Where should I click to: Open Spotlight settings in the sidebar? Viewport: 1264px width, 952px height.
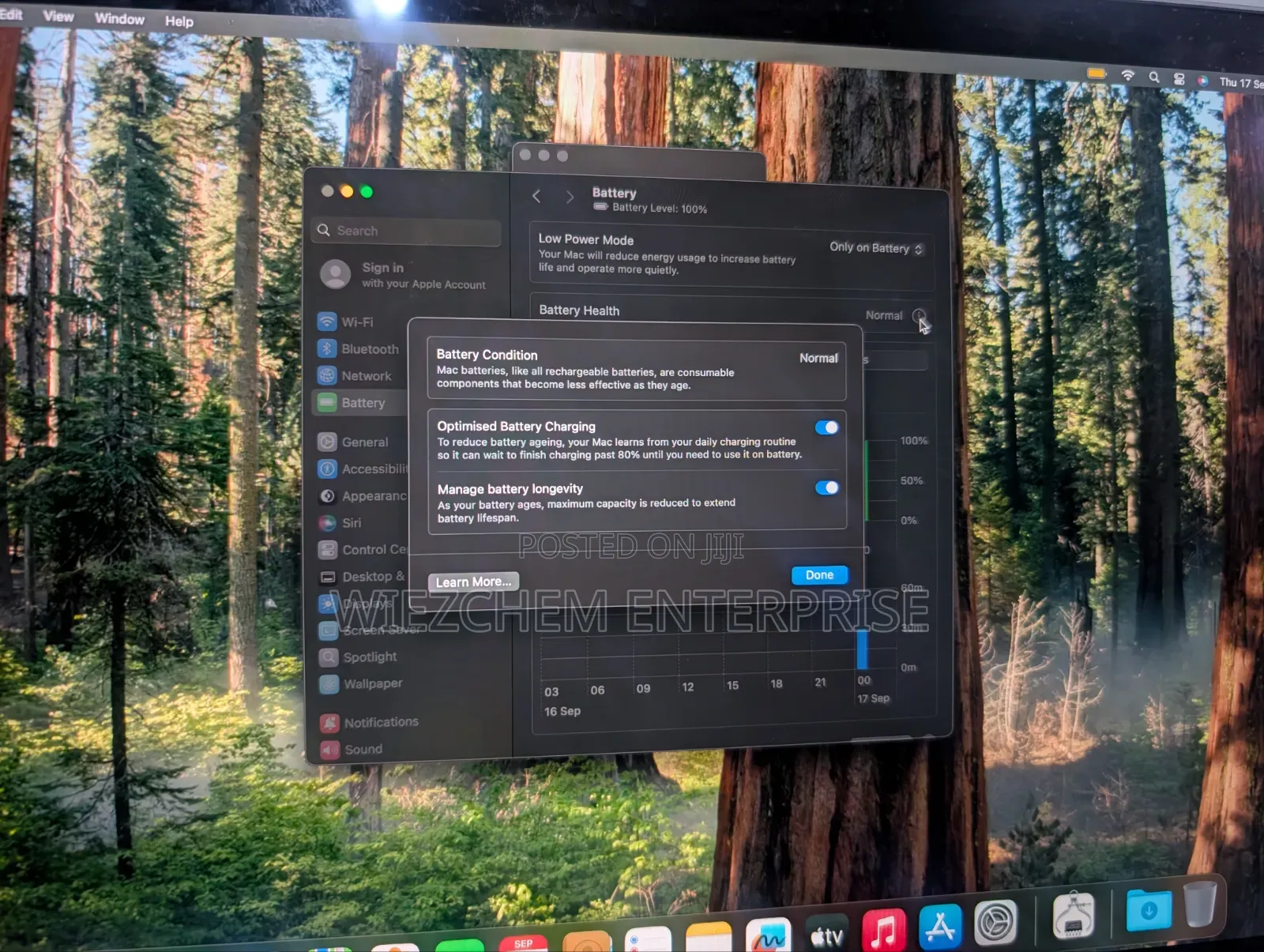tap(358, 657)
